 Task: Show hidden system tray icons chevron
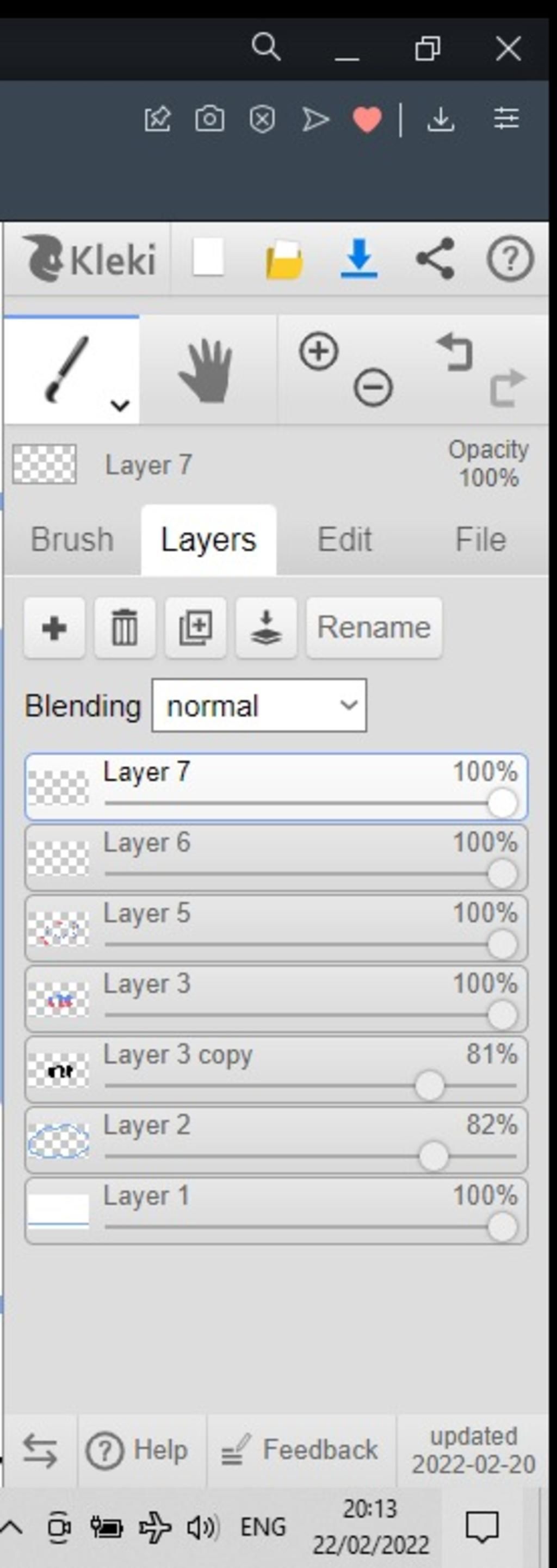tap(12, 1526)
